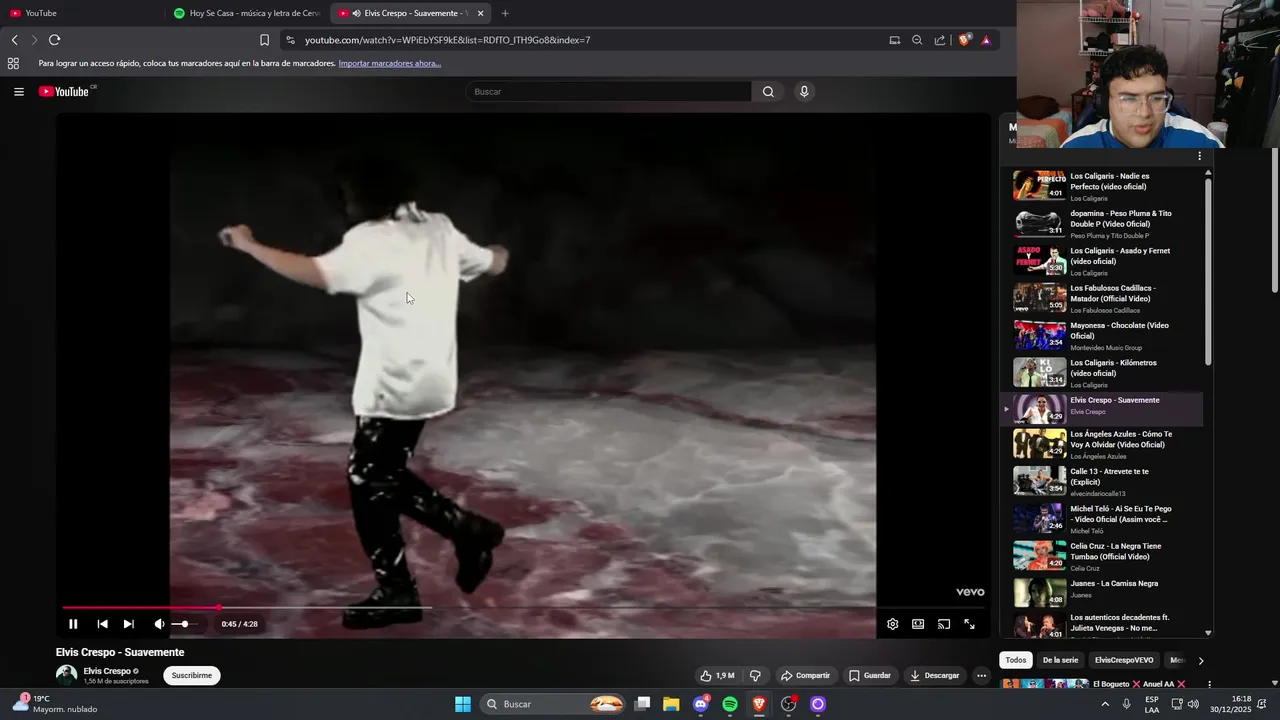The width and height of the screenshot is (1280, 720).
Task: Open the Brave Rewards triangle icon
Action: click(x=986, y=40)
